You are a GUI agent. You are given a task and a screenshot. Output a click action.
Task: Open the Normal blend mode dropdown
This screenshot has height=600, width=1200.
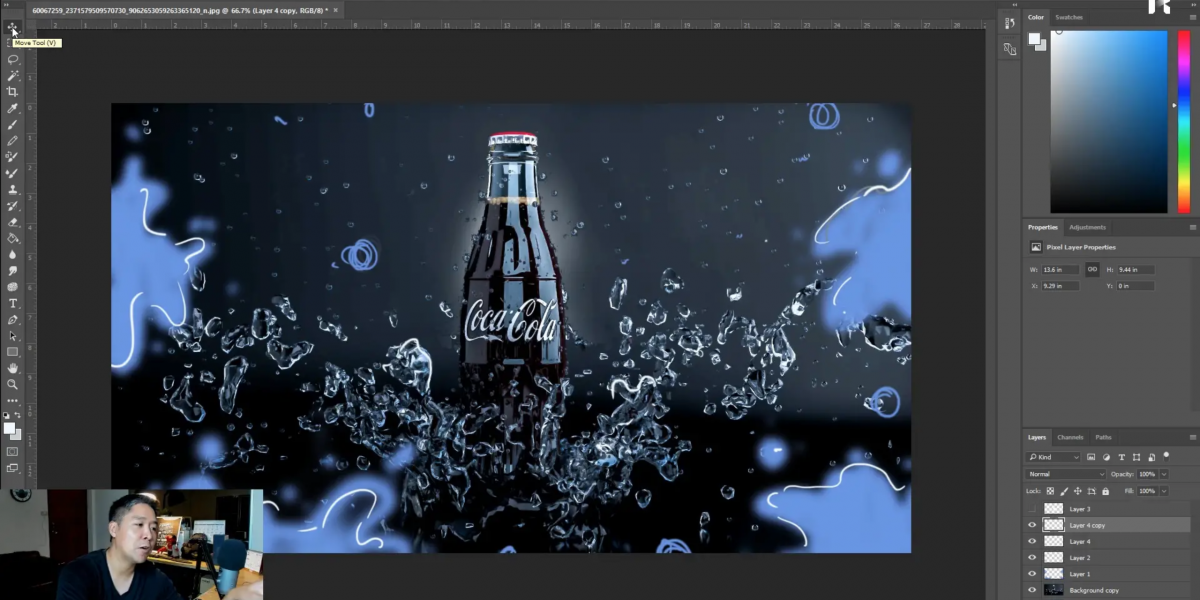[x=1065, y=474]
